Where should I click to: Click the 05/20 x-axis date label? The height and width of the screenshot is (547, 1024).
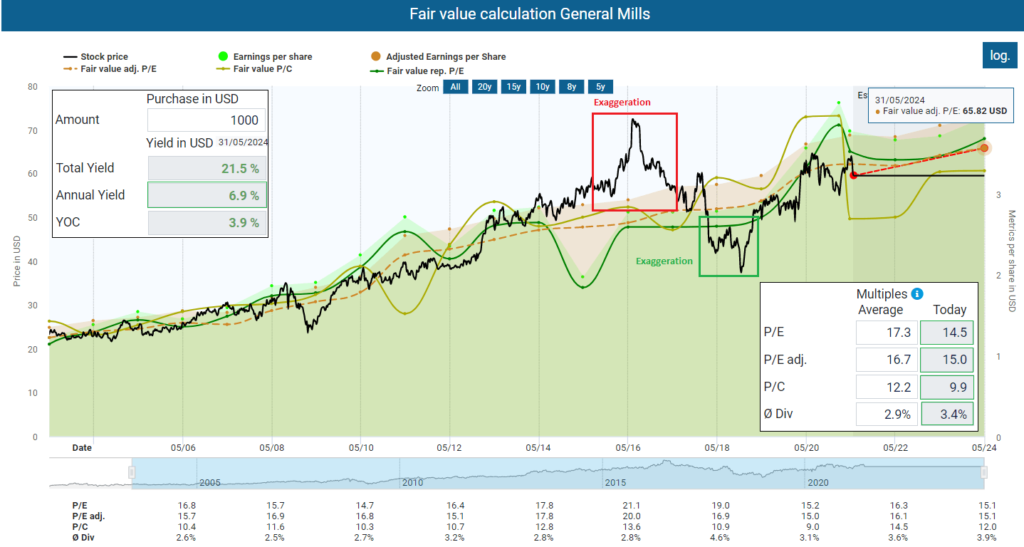tap(806, 448)
